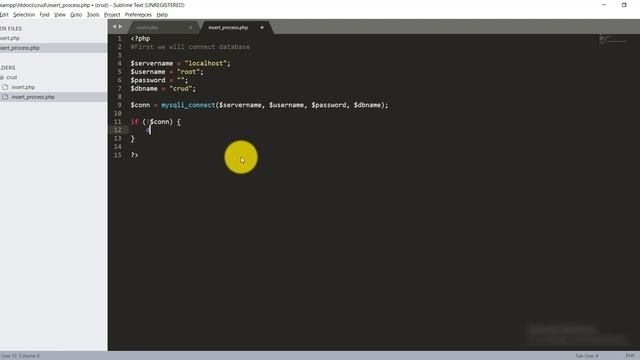
Task: Click line number 15 in gutter
Action: [x=118, y=155]
